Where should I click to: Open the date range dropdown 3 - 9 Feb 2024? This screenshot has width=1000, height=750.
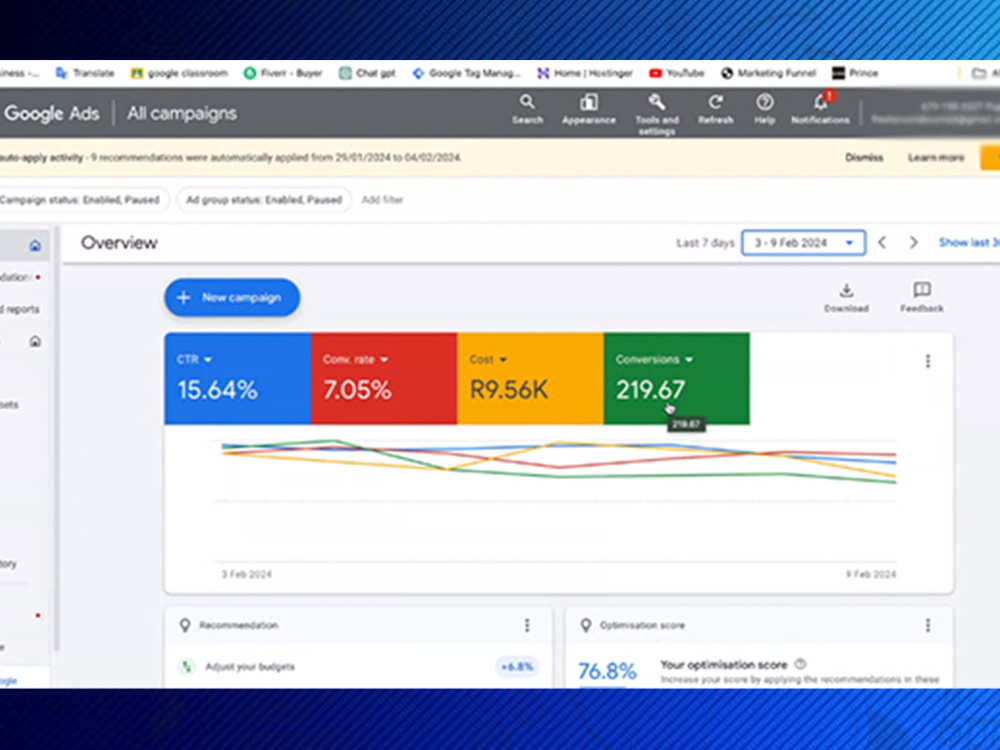804,242
